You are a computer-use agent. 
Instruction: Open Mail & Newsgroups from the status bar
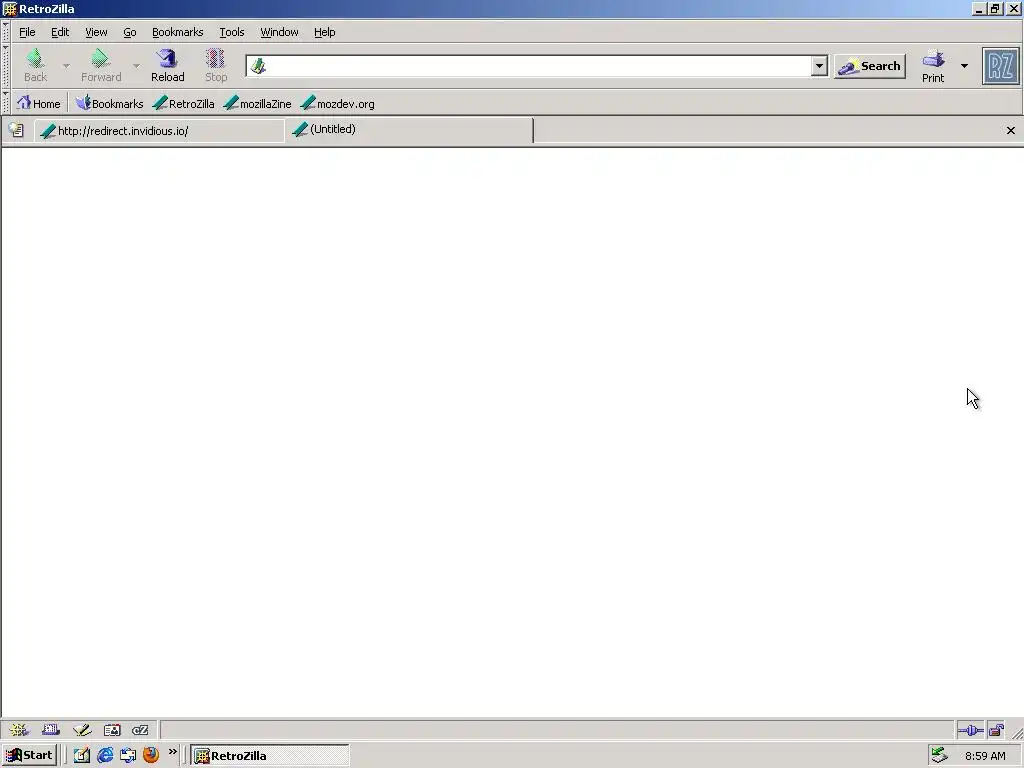[x=51, y=729]
